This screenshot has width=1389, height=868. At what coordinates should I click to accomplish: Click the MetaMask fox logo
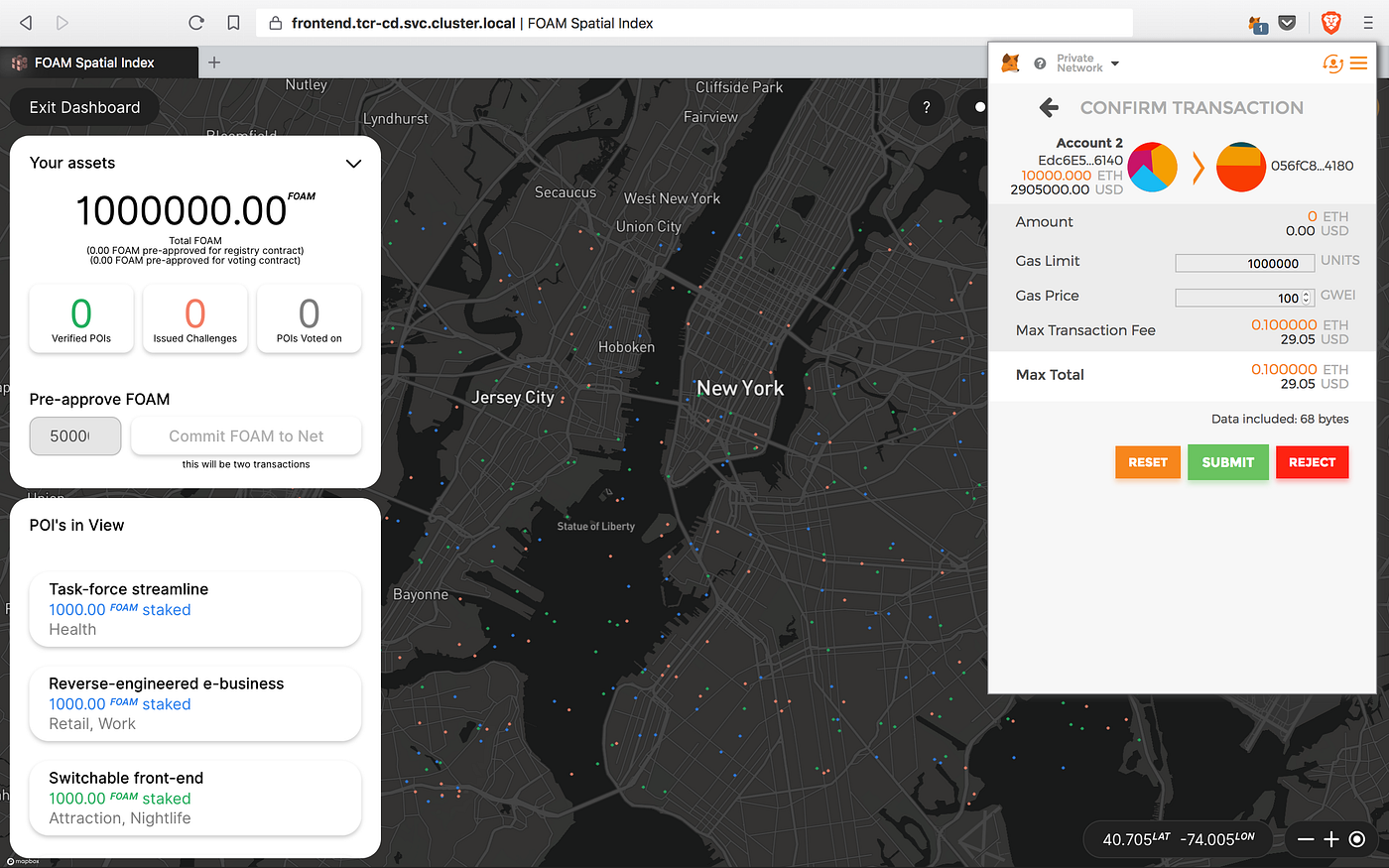(1010, 63)
